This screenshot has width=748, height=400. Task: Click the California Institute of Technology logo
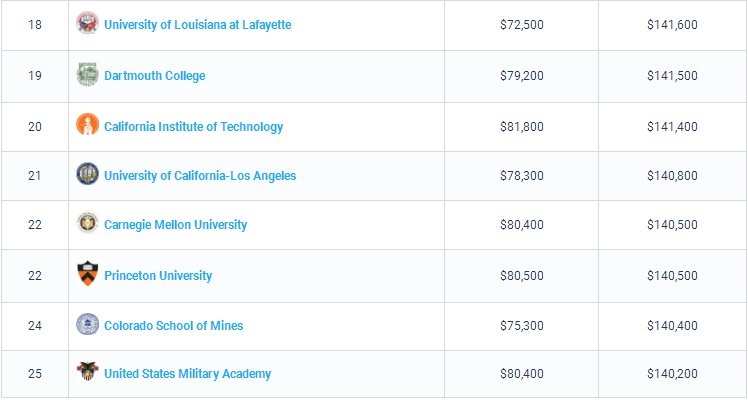pyautogui.click(x=88, y=126)
